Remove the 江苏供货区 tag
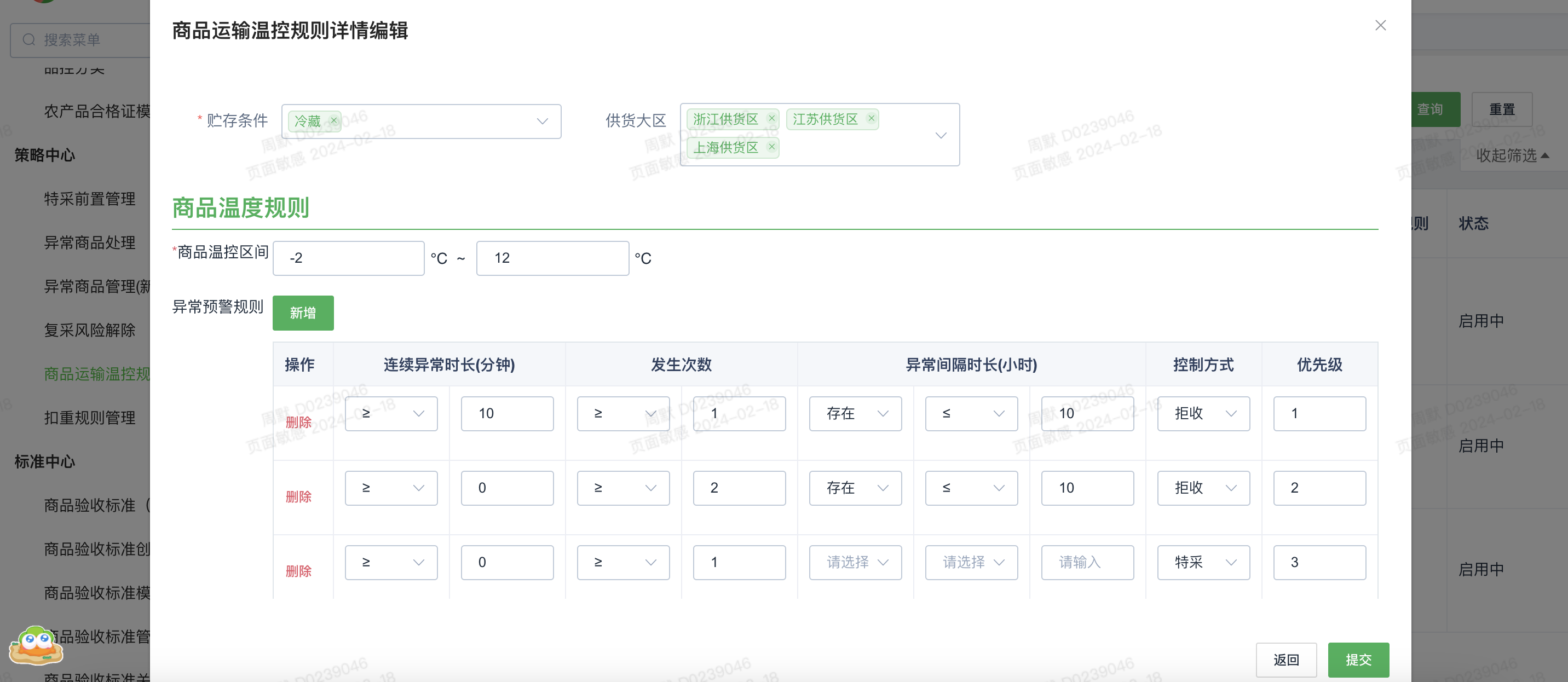This screenshot has width=1568, height=682. pos(871,118)
